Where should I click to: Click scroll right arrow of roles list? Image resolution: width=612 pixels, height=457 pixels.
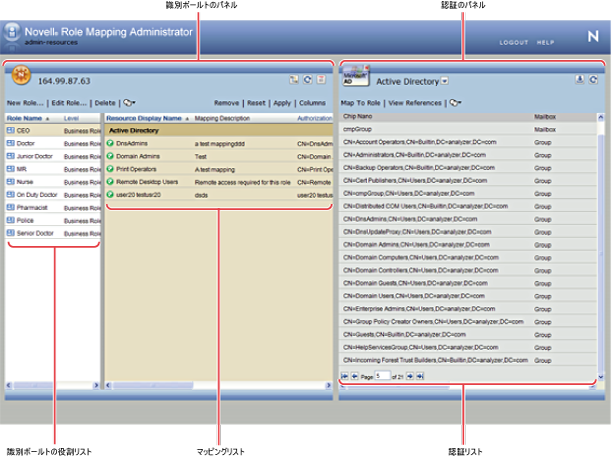pyautogui.click(x=96, y=385)
